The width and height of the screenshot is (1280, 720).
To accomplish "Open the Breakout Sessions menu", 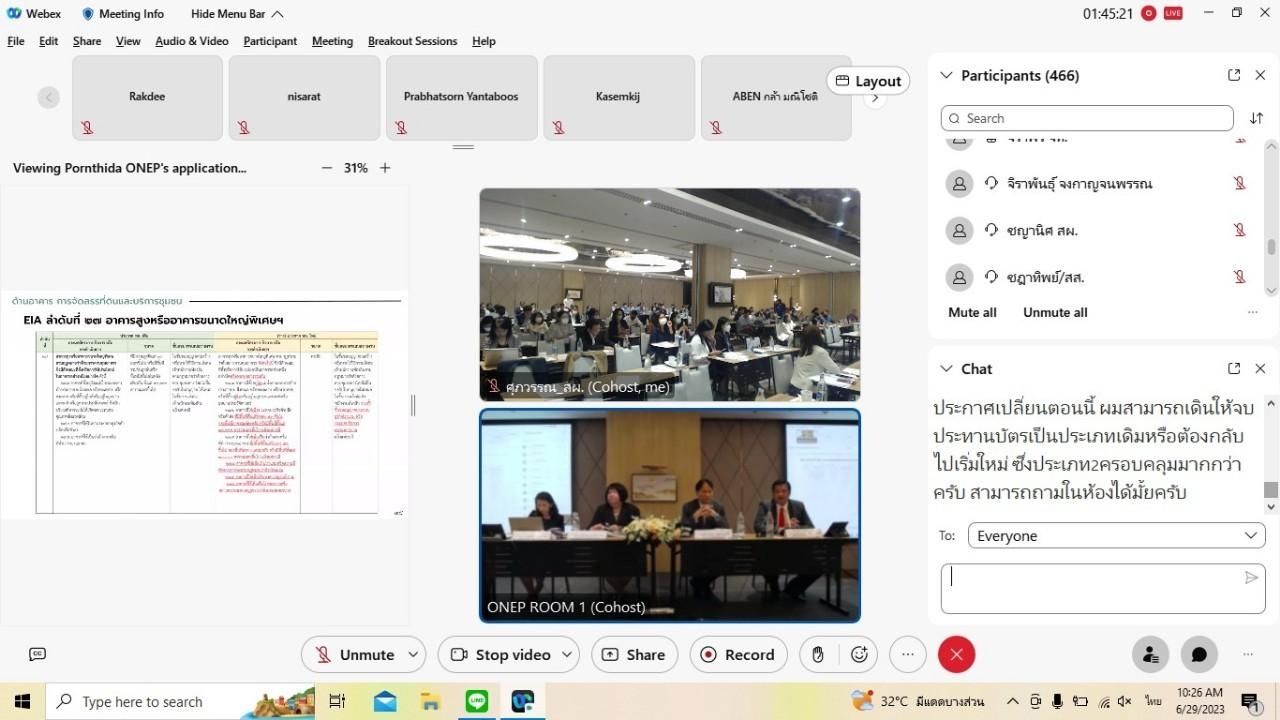I will tap(412, 41).
